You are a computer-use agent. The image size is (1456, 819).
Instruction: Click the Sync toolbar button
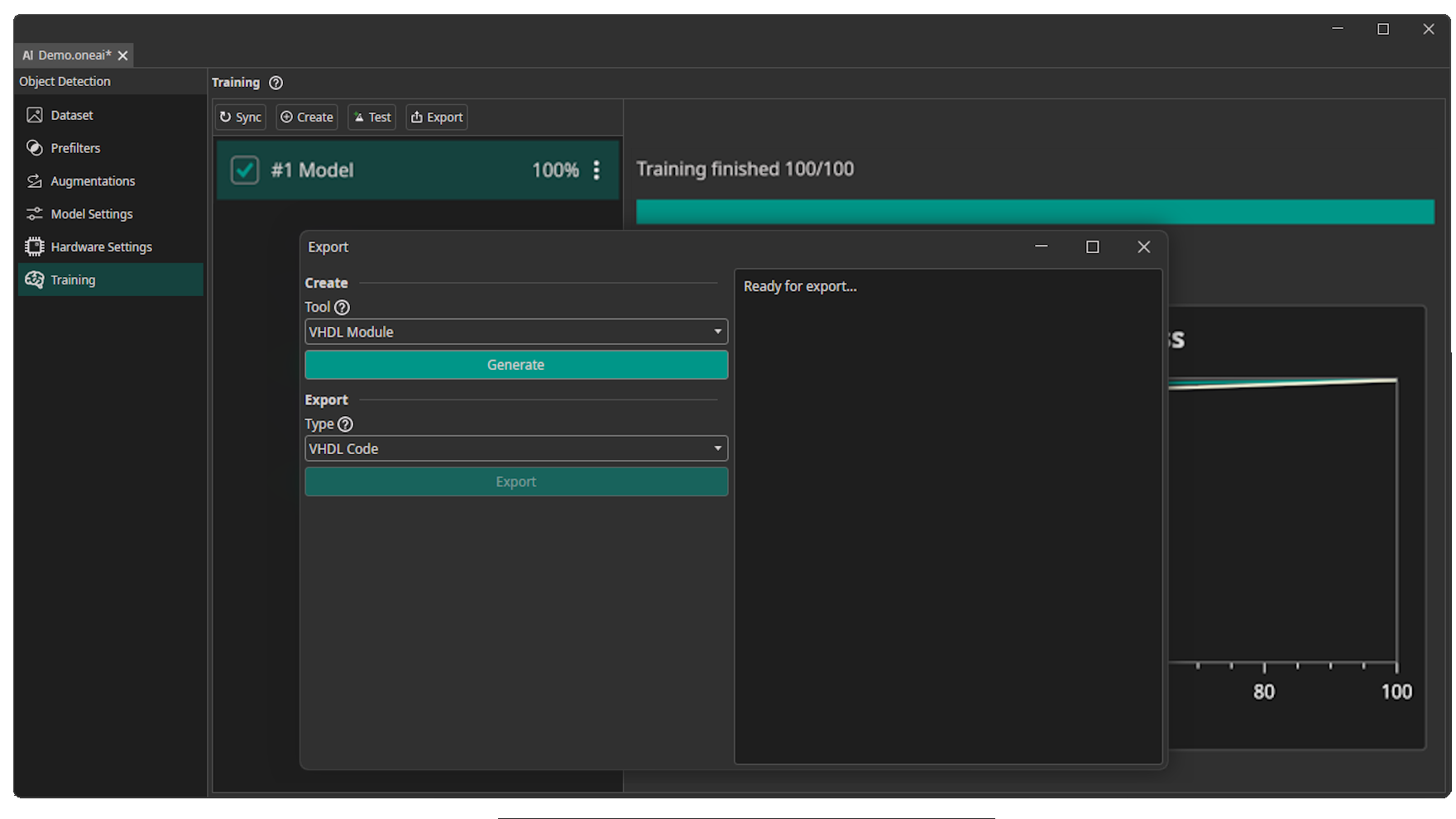(241, 117)
